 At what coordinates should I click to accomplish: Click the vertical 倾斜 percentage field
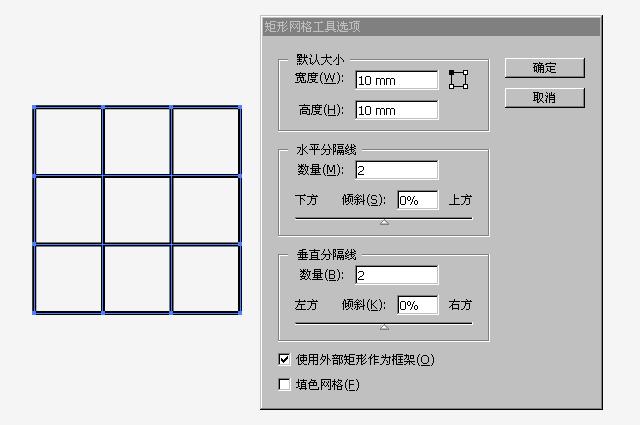click(417, 305)
